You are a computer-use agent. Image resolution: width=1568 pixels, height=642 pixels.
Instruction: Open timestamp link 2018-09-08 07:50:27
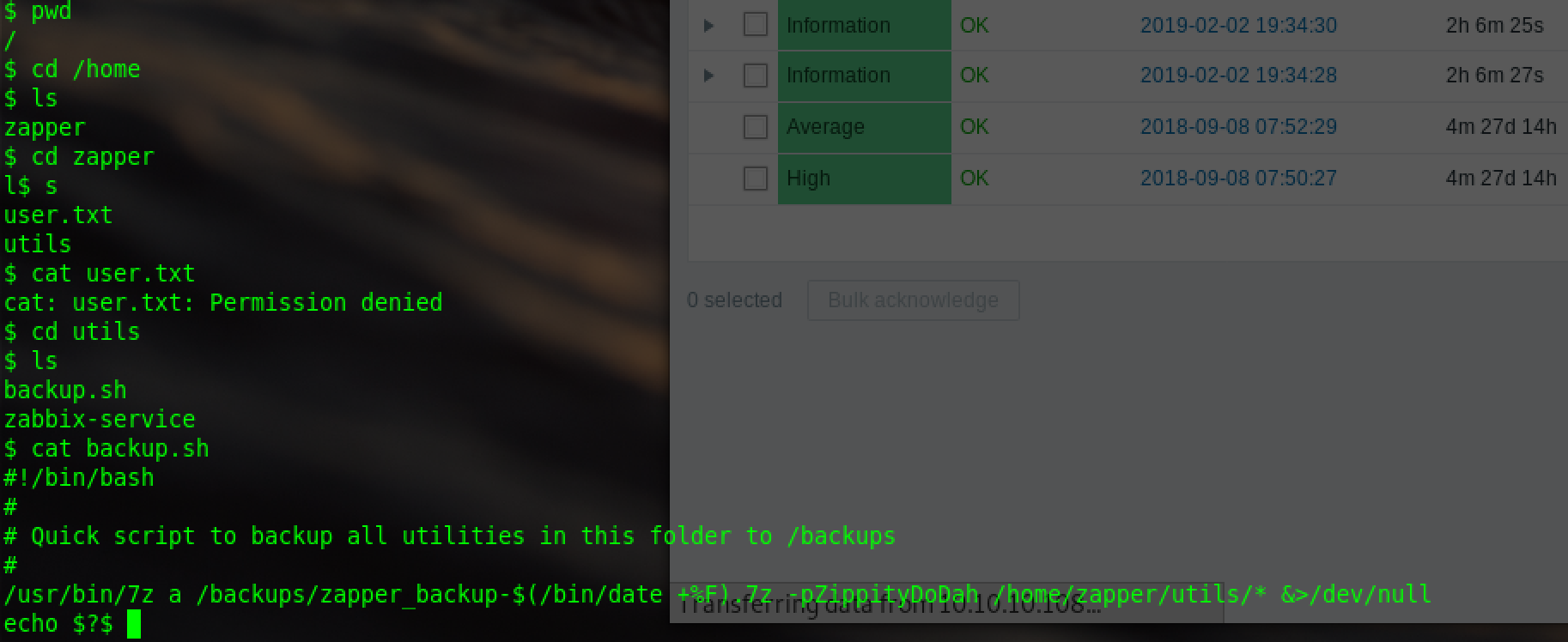tap(1238, 179)
